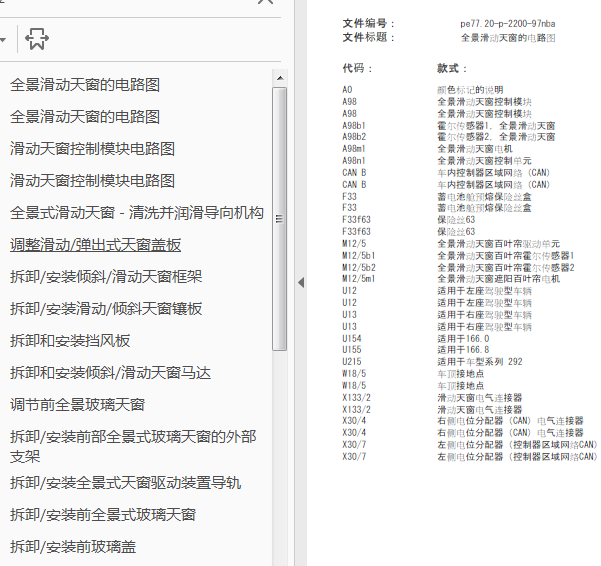601x566 pixels.
Task: Click code M12/5m1
Action: [359, 279]
